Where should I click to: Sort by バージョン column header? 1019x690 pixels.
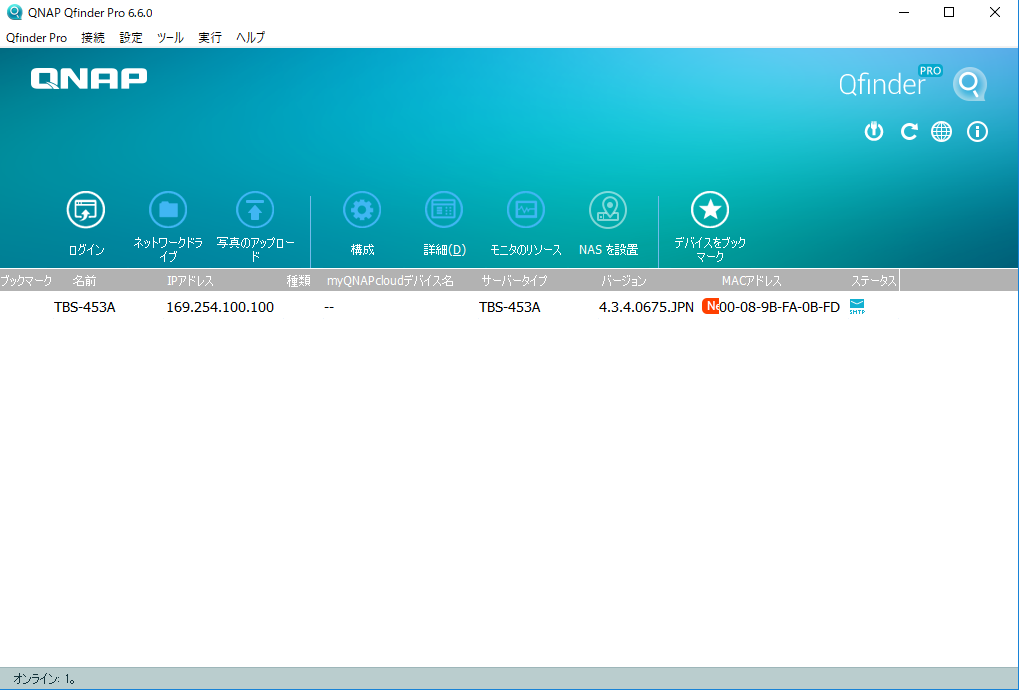(623, 281)
